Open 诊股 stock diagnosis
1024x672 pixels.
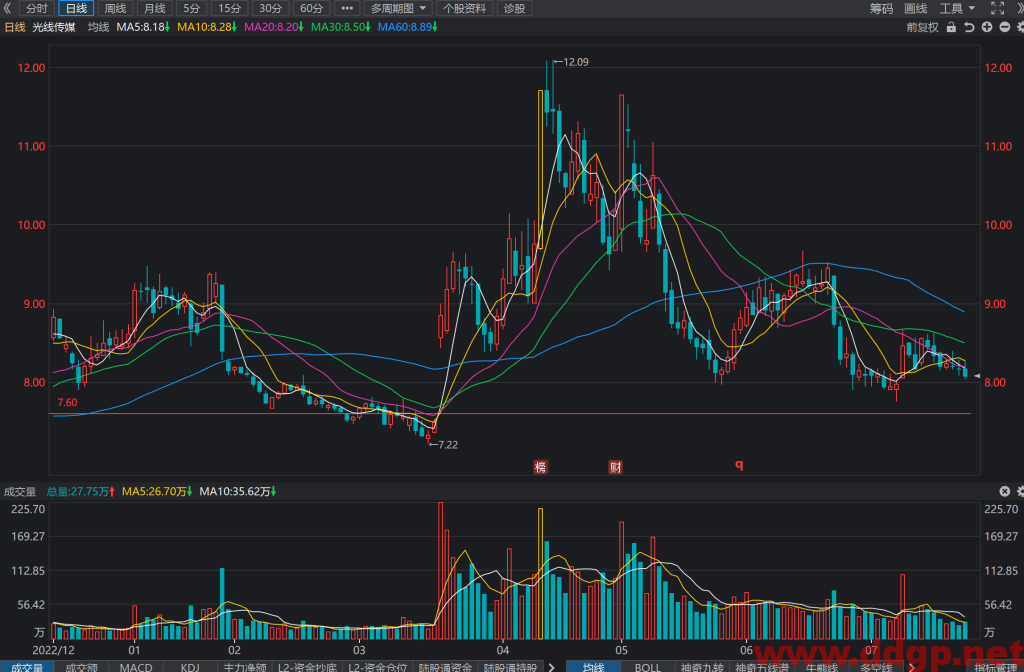pyautogui.click(x=515, y=8)
